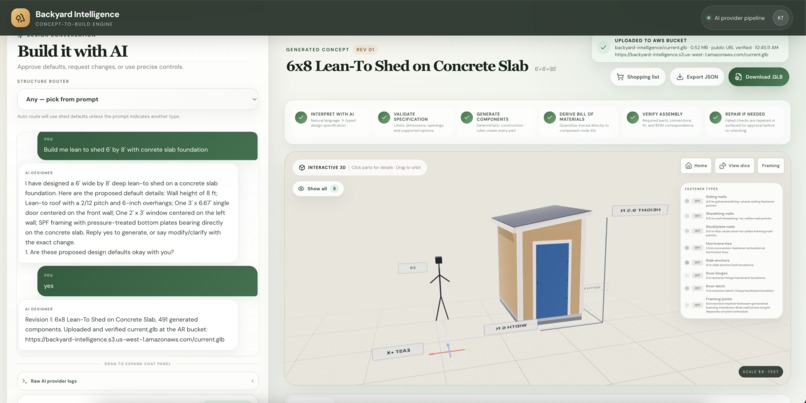Image resolution: width=806 pixels, height=403 pixels.
Task: Click the stick figure scale reference
Action: (x=439, y=288)
